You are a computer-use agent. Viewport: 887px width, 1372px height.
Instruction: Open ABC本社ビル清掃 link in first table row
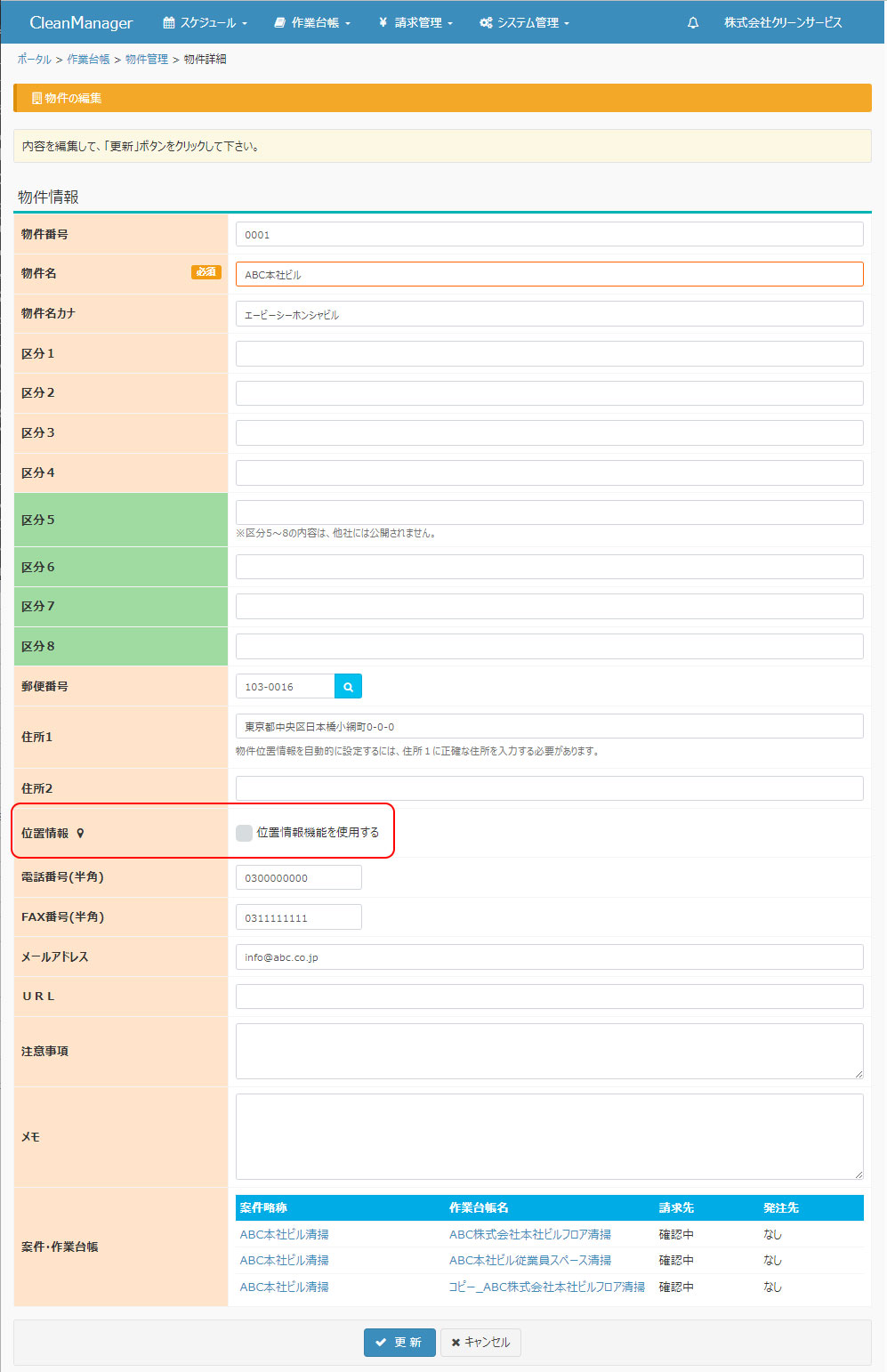[285, 1234]
